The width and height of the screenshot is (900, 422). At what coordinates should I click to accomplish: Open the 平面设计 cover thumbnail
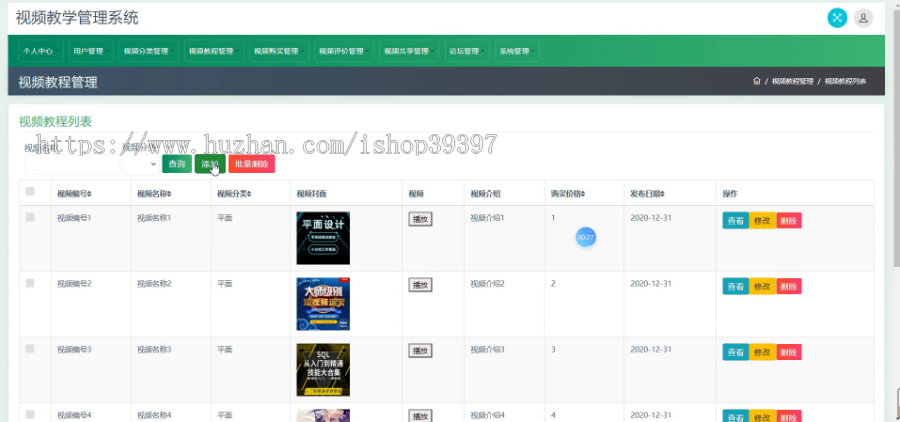click(323, 238)
